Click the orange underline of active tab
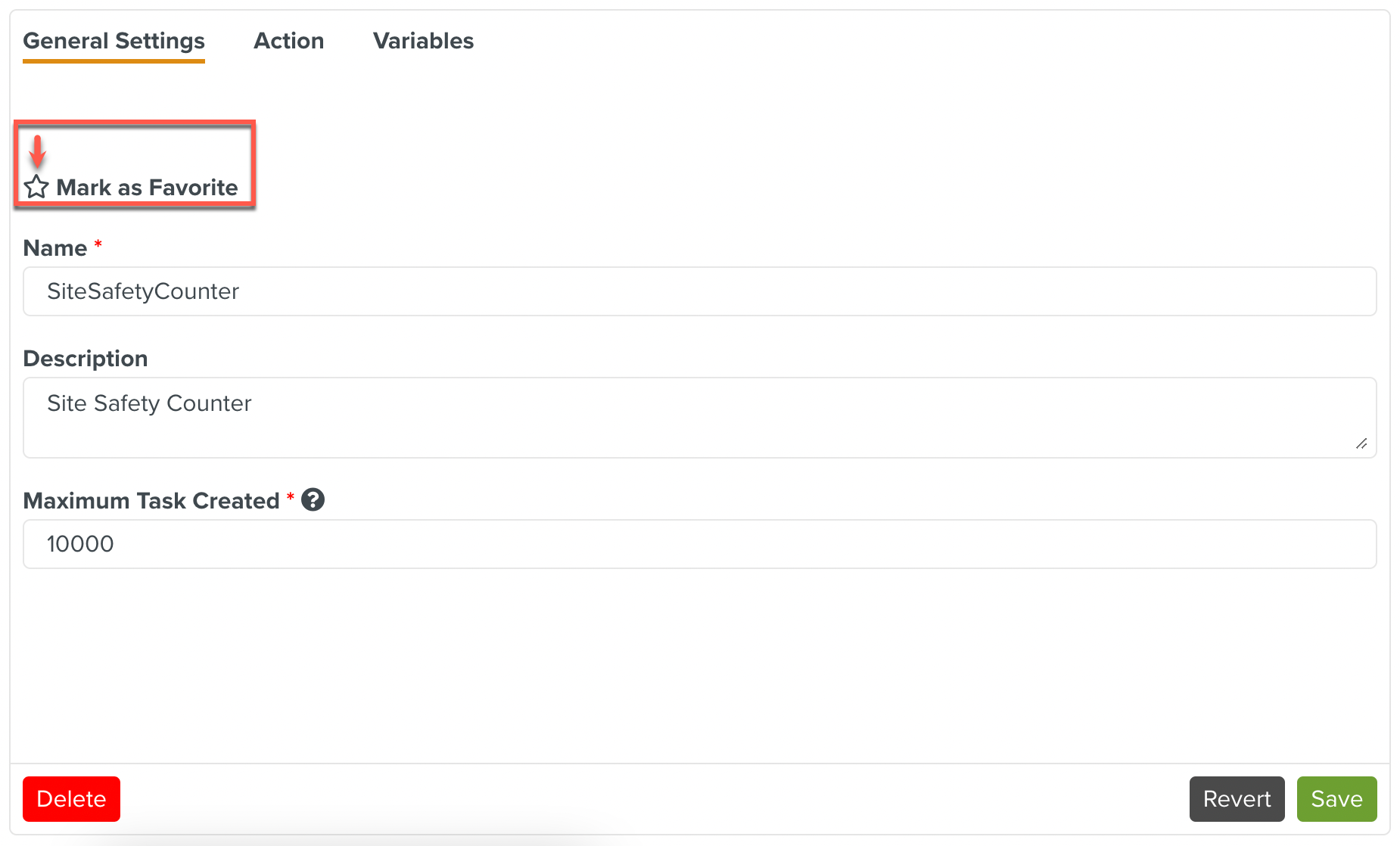This screenshot has height=846, width=1400. (x=114, y=61)
